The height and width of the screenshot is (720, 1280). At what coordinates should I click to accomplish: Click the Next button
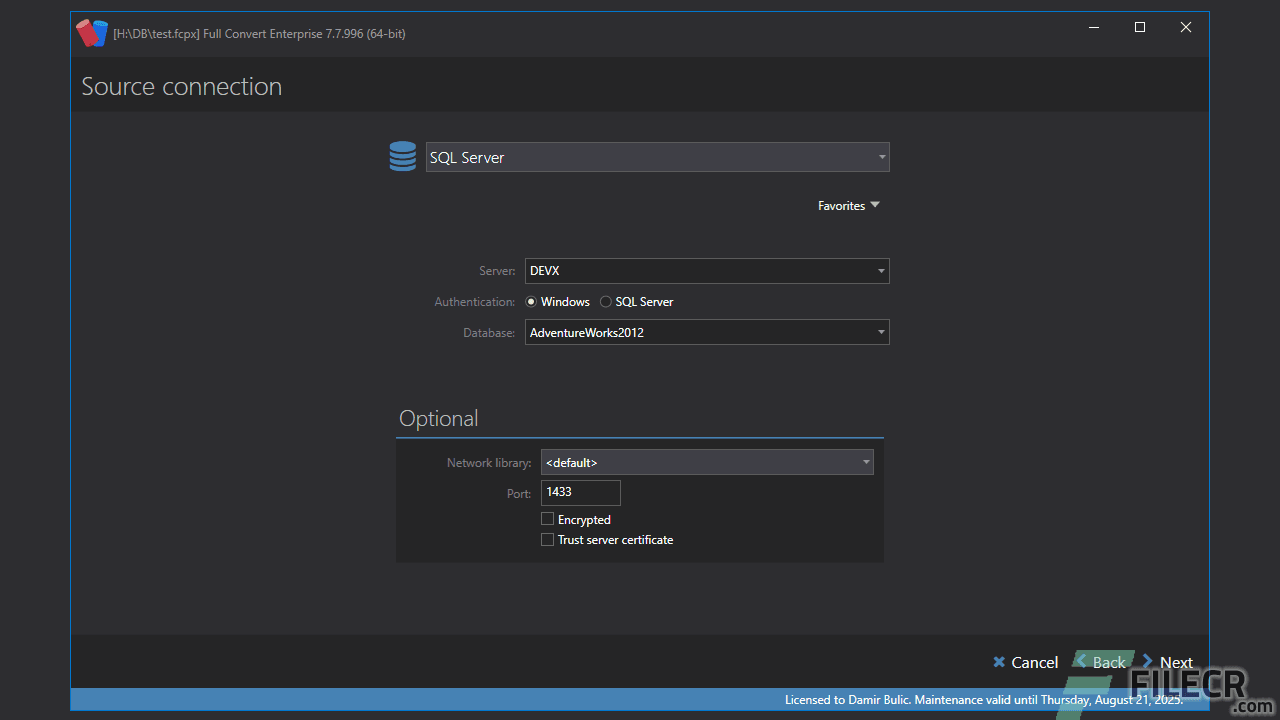[x=1176, y=662]
